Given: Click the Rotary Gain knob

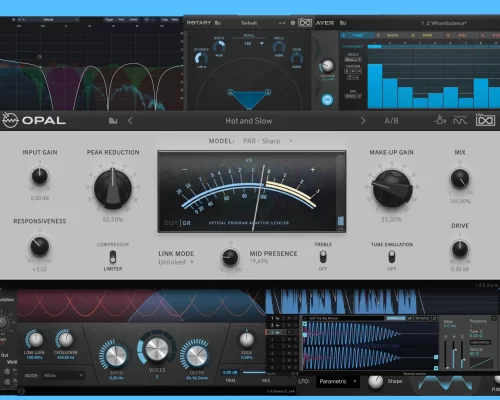Looking at the screenshot, I should [x=296, y=59].
